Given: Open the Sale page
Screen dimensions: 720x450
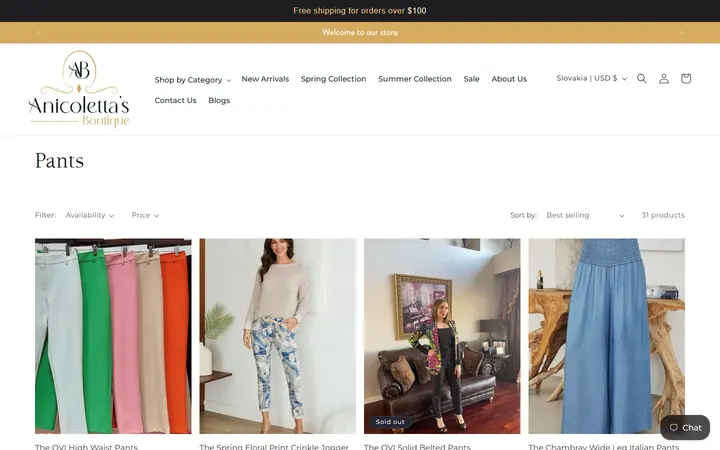Looking at the screenshot, I should 471,79.
